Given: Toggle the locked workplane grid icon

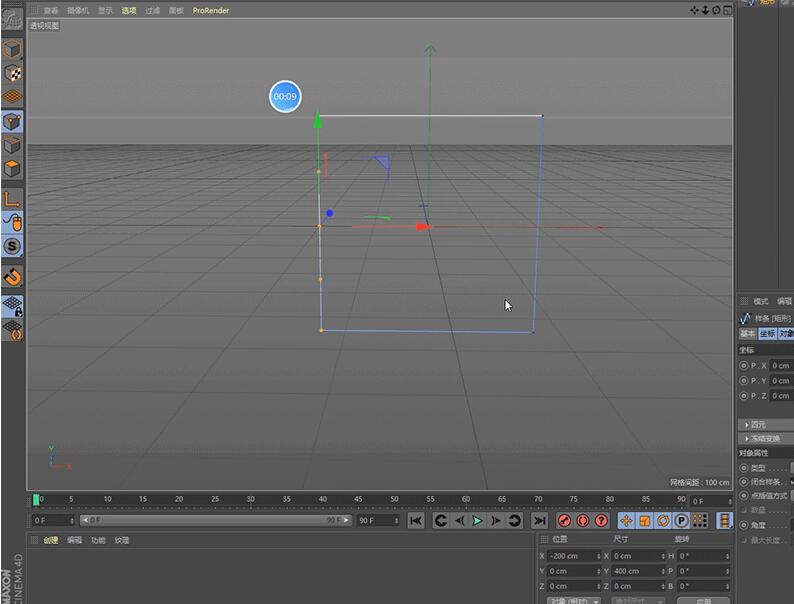Looking at the screenshot, I should point(13,306).
